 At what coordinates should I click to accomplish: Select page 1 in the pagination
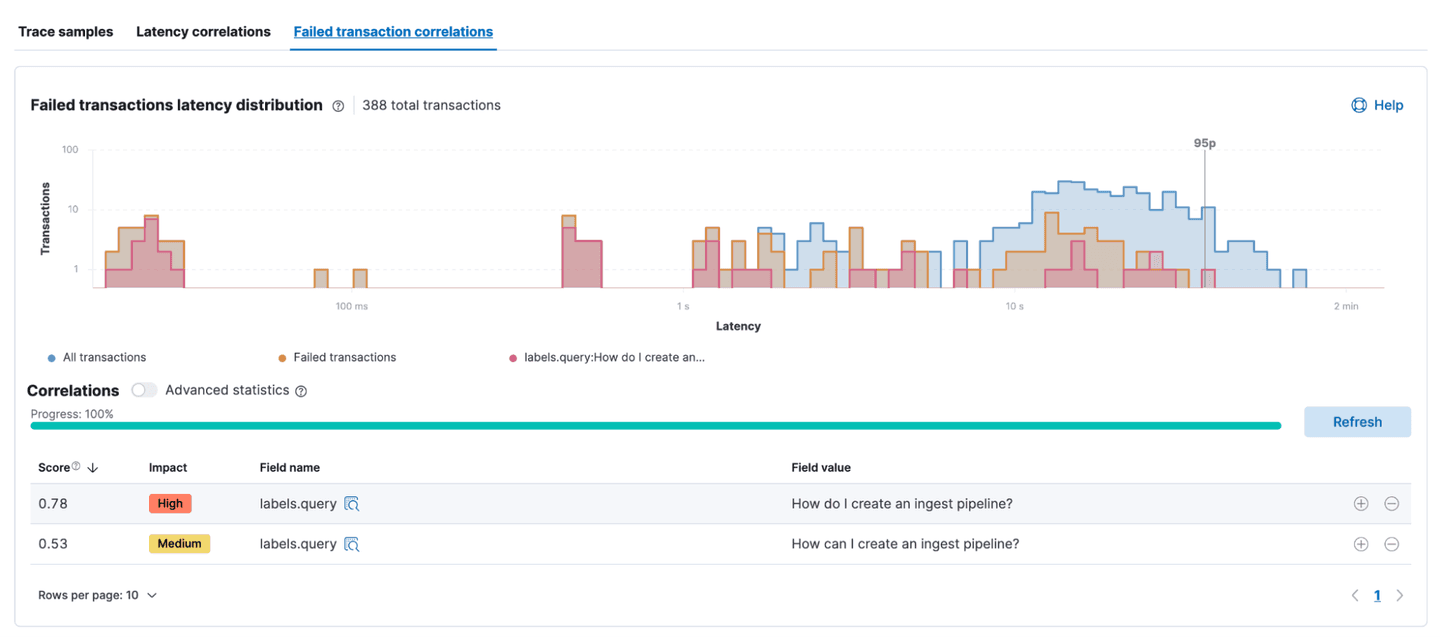[x=1377, y=595]
